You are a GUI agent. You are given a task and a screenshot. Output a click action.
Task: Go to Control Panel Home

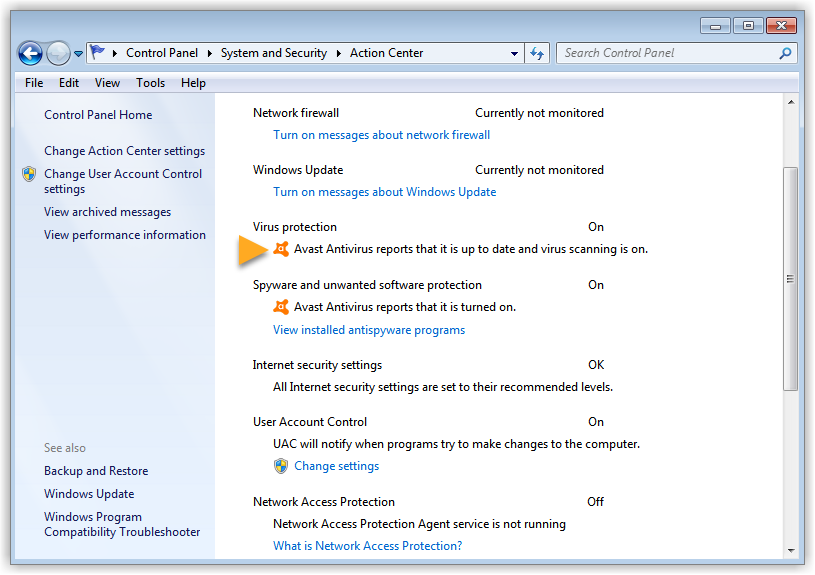coord(98,115)
